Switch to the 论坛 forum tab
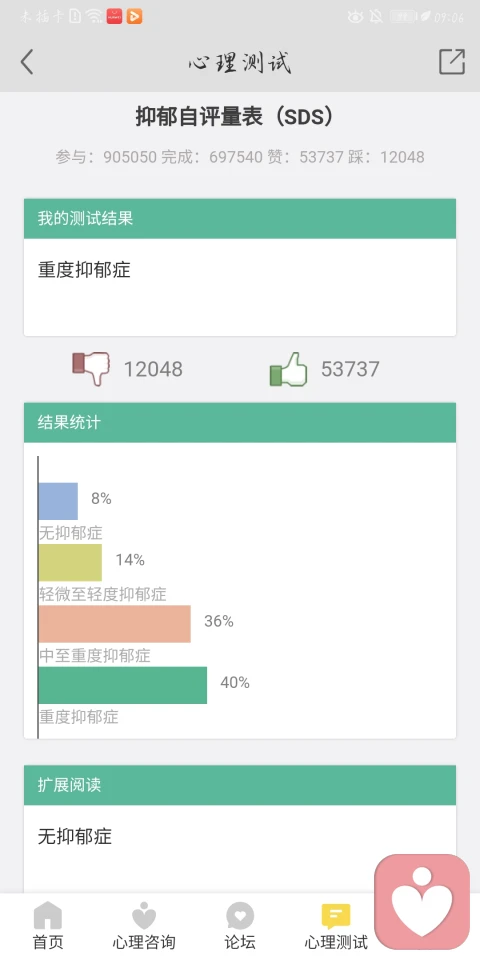 [240, 926]
